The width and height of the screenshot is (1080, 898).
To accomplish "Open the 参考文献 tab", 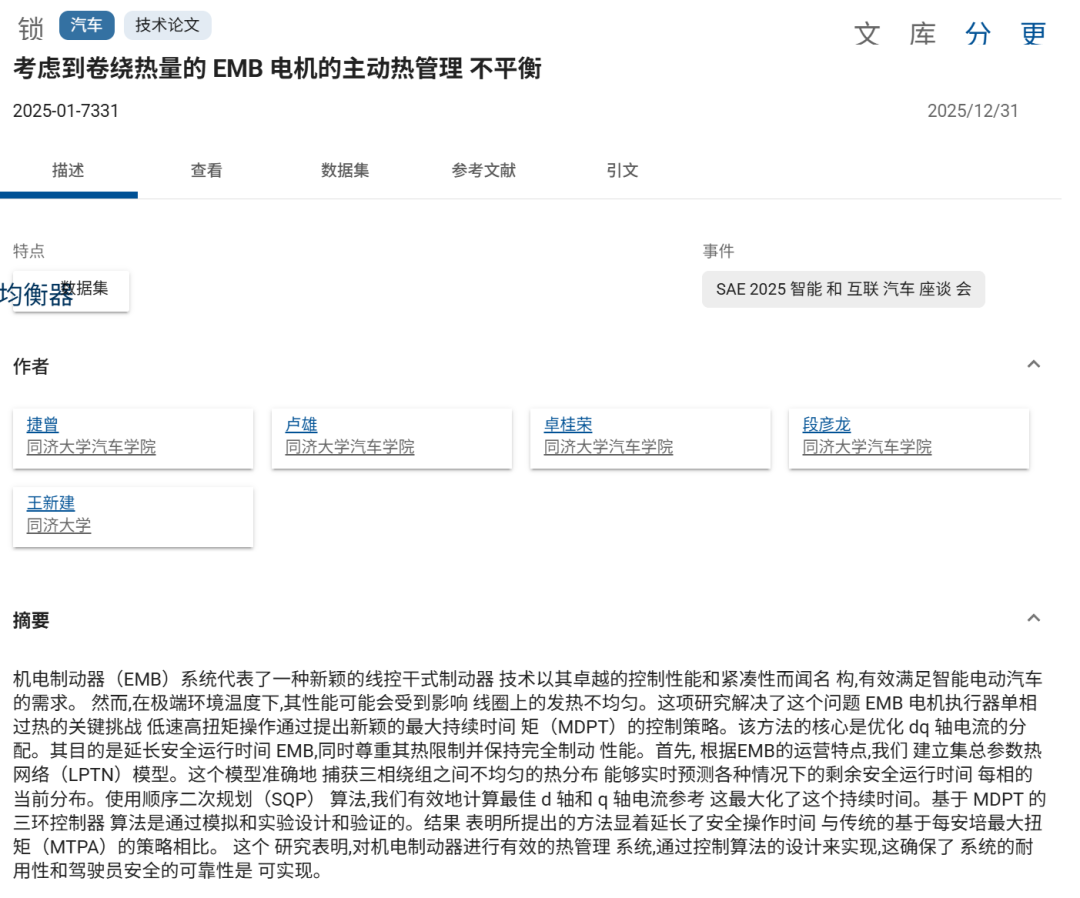I will click(x=484, y=170).
